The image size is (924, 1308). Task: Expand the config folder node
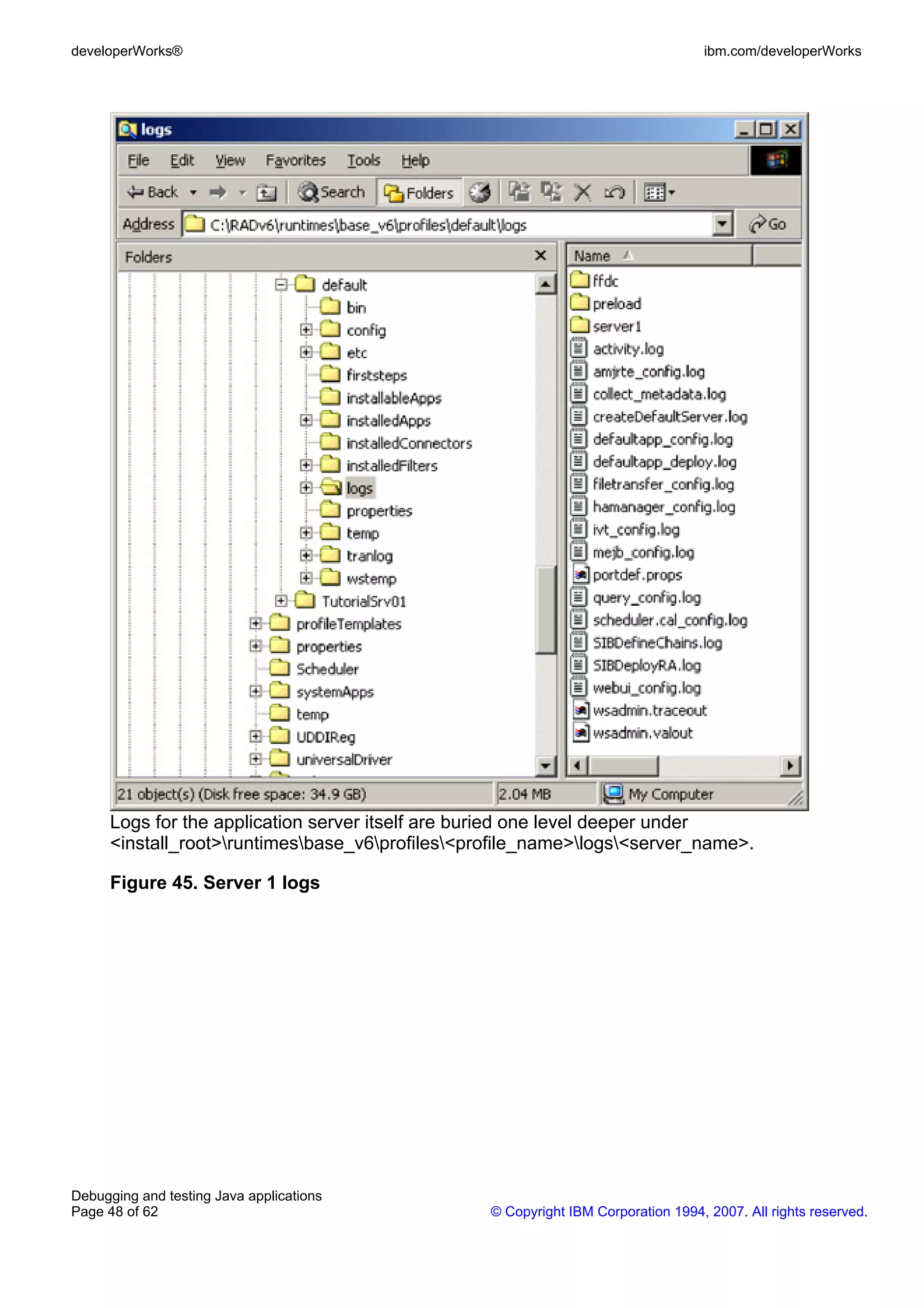point(306,330)
